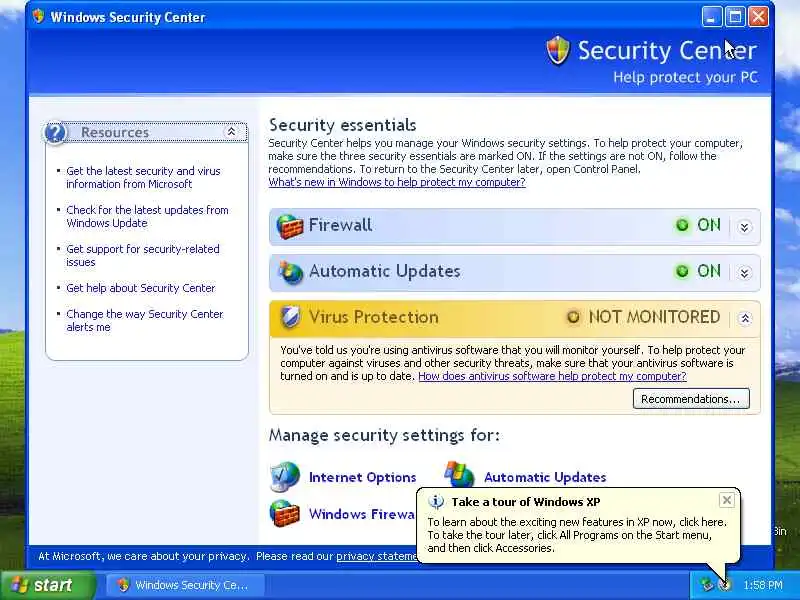Open Change the way Security Center alerts me
The height and width of the screenshot is (600, 800).
pyautogui.click(x=145, y=320)
